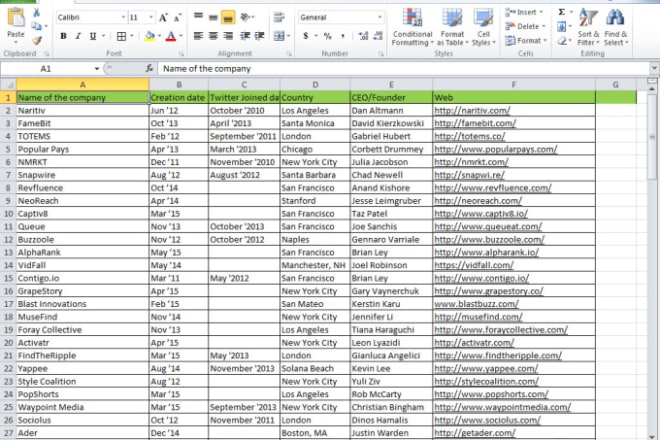This screenshot has width=660, height=440.
Task: Open Sort & Filter menu
Action: tap(588, 27)
